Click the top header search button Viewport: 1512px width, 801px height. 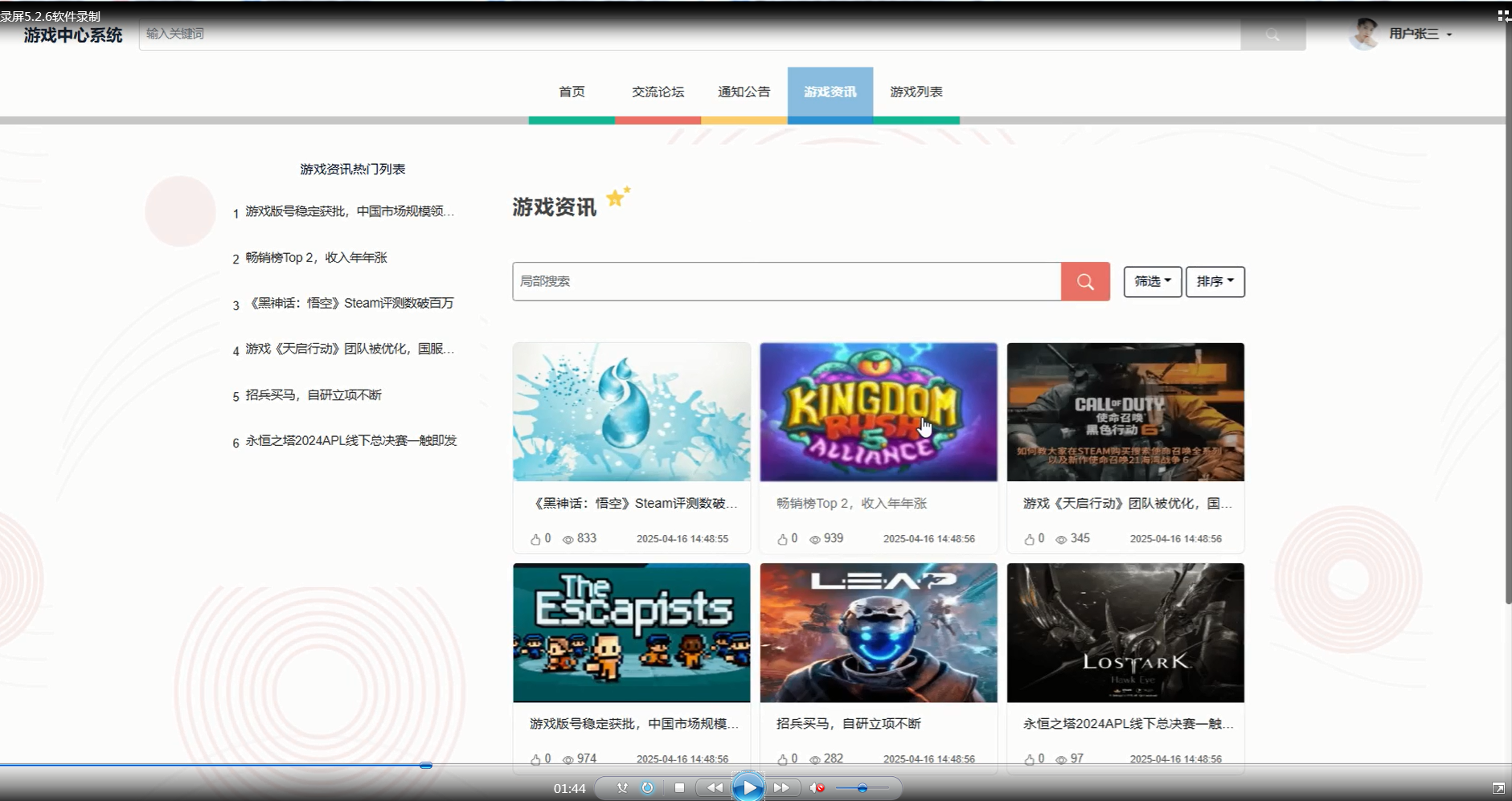point(1272,35)
